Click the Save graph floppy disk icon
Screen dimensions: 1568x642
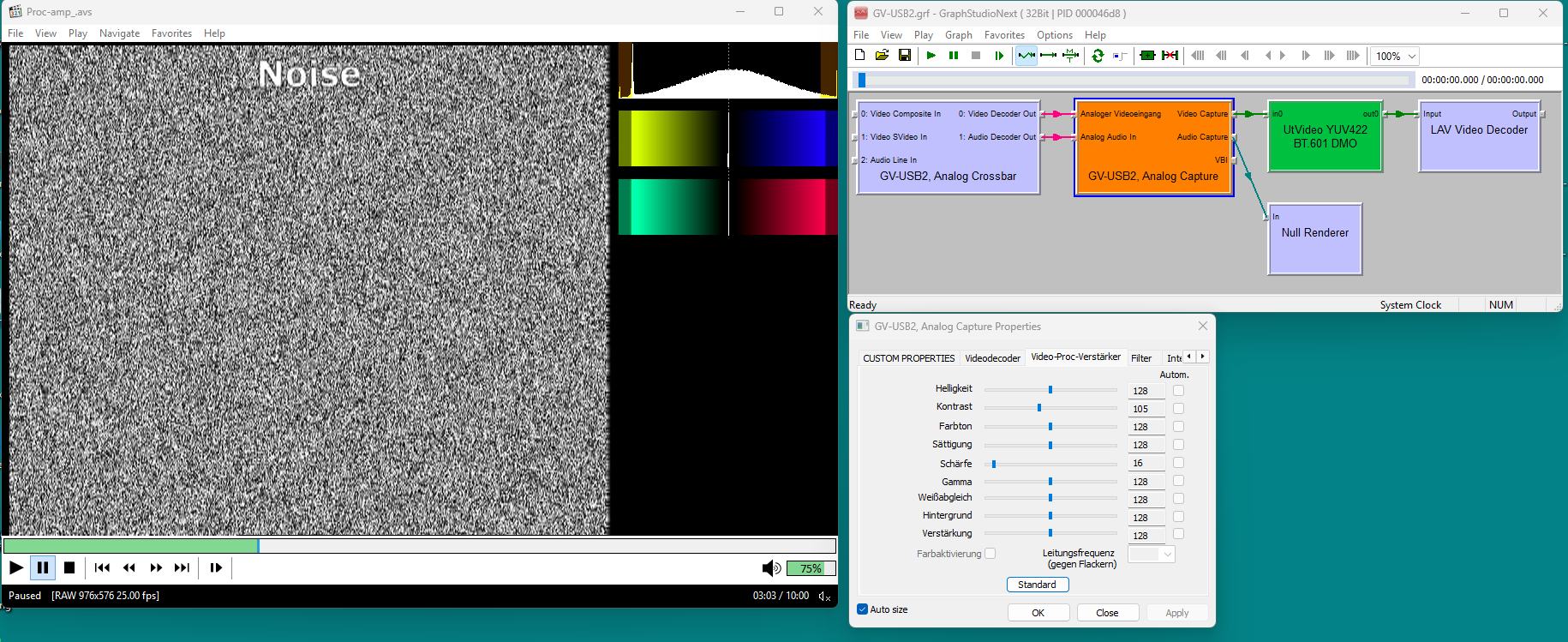click(x=904, y=56)
